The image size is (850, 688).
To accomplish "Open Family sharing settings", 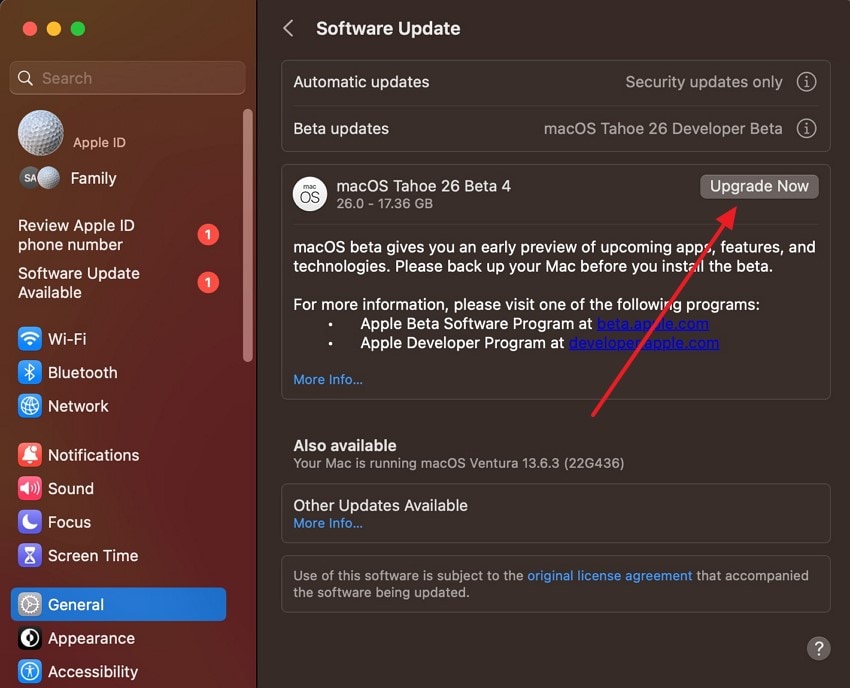I will 118,178.
